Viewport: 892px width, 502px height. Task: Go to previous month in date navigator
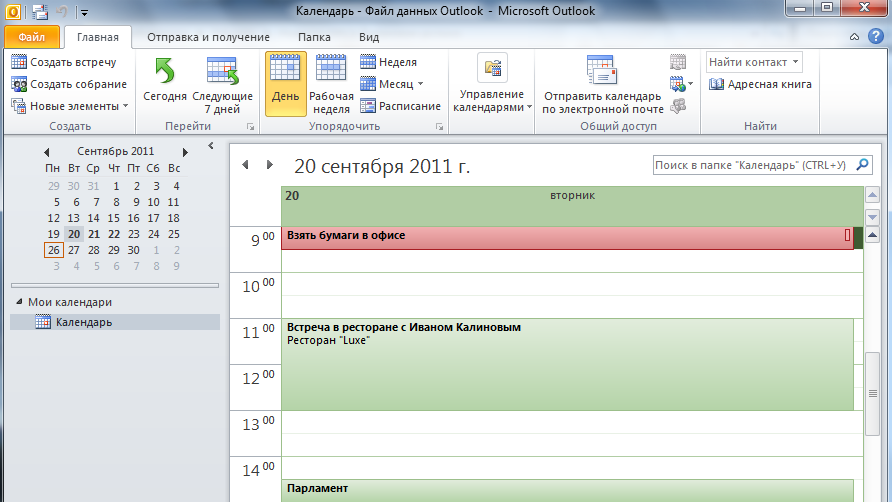47,152
